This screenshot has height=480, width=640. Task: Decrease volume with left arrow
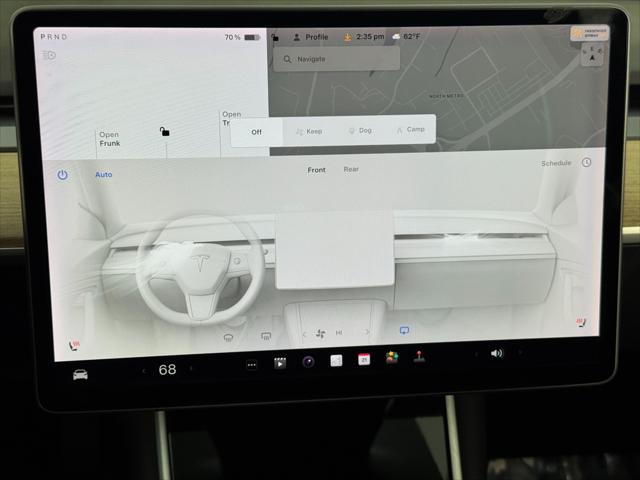[476, 354]
